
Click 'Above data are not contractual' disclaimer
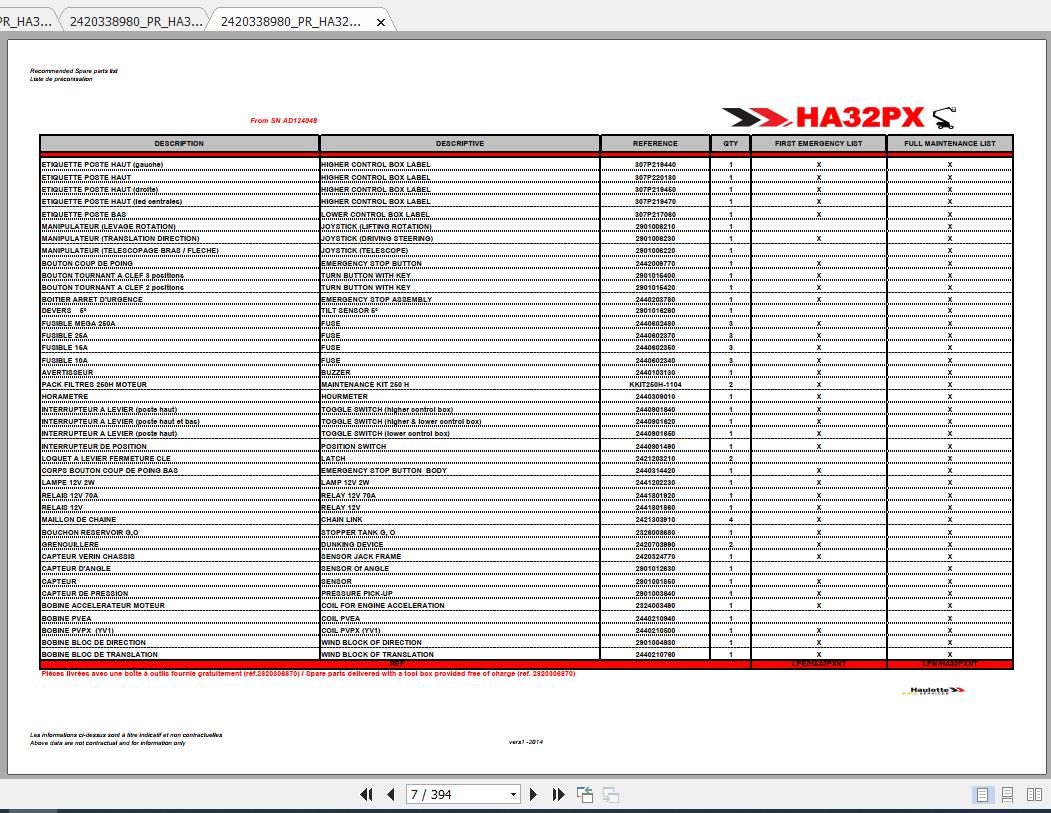coord(107,743)
